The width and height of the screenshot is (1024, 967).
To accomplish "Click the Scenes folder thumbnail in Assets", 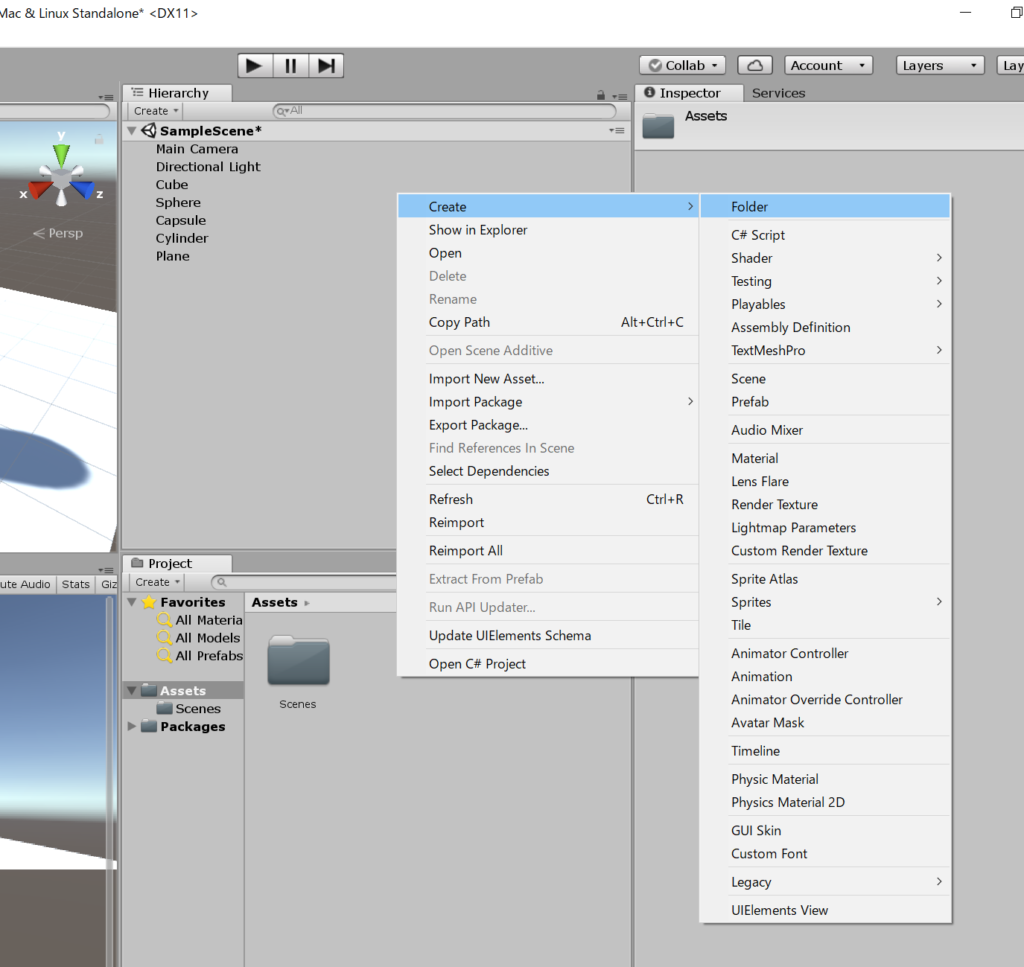I will pos(298,662).
